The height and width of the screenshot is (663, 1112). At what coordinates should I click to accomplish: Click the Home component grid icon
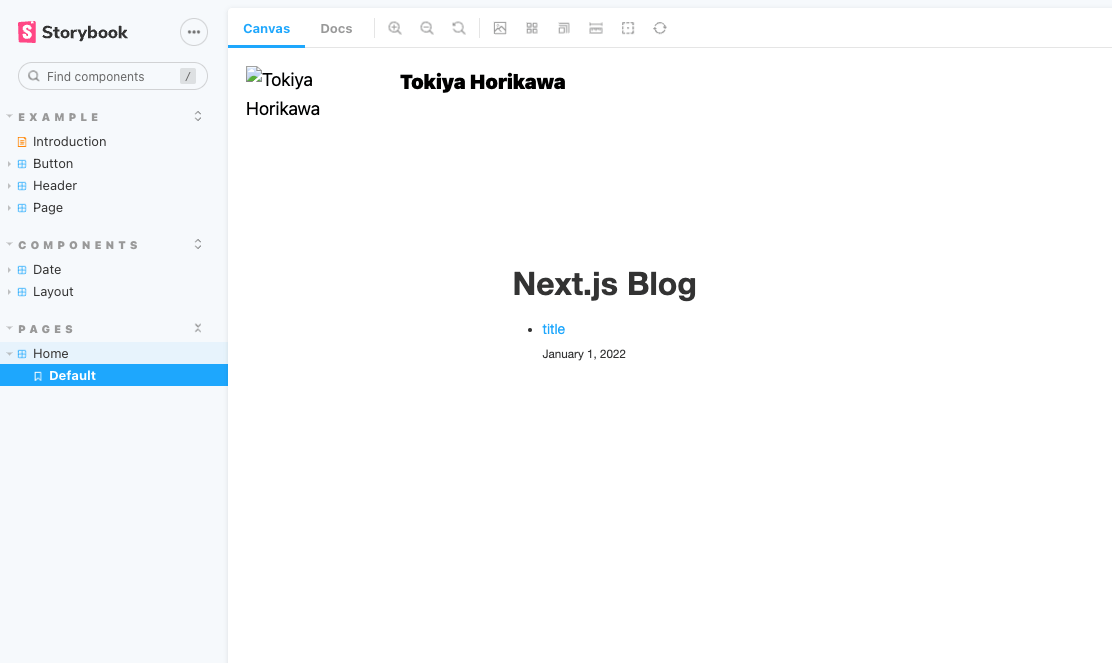(x=22, y=354)
